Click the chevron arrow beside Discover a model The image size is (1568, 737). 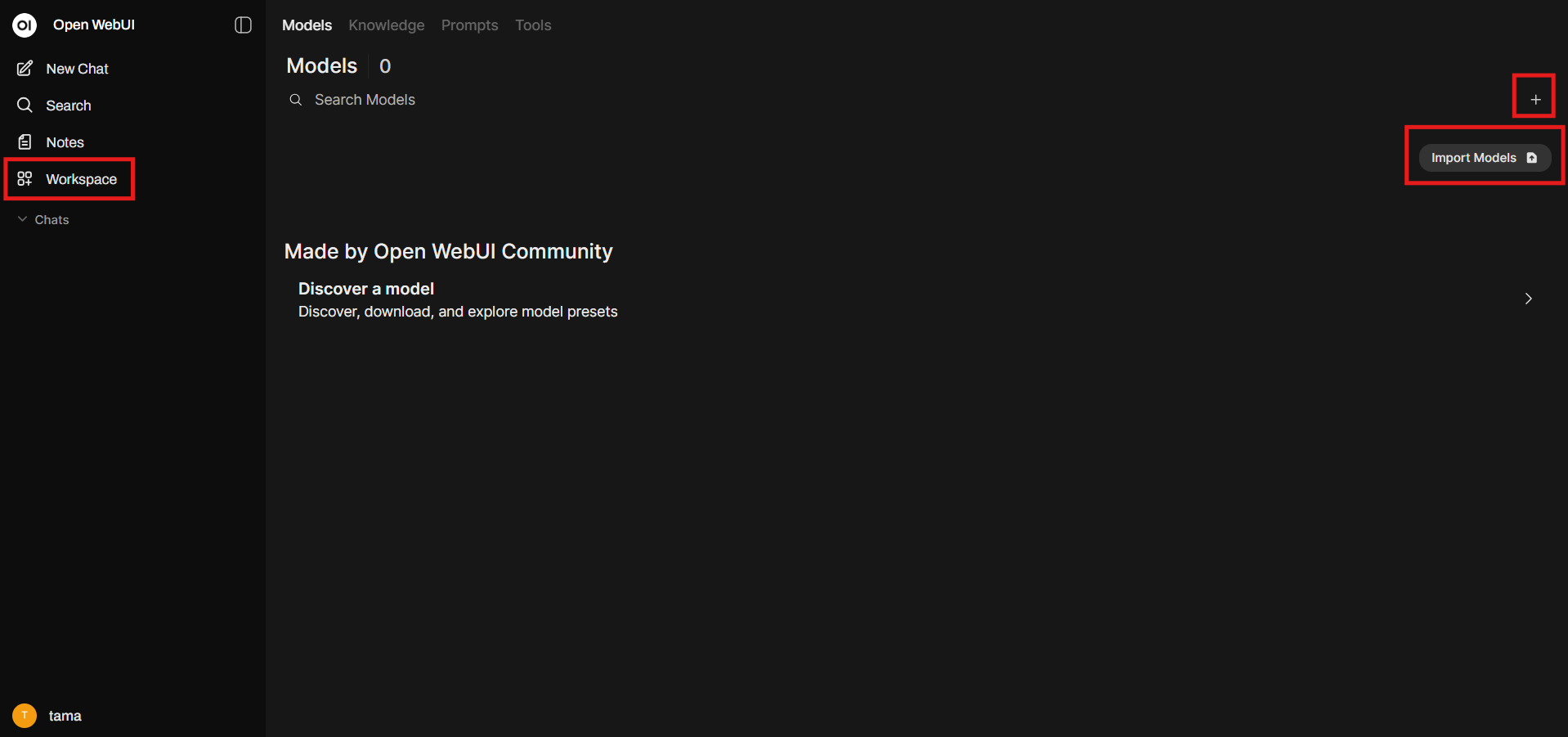point(1528,299)
